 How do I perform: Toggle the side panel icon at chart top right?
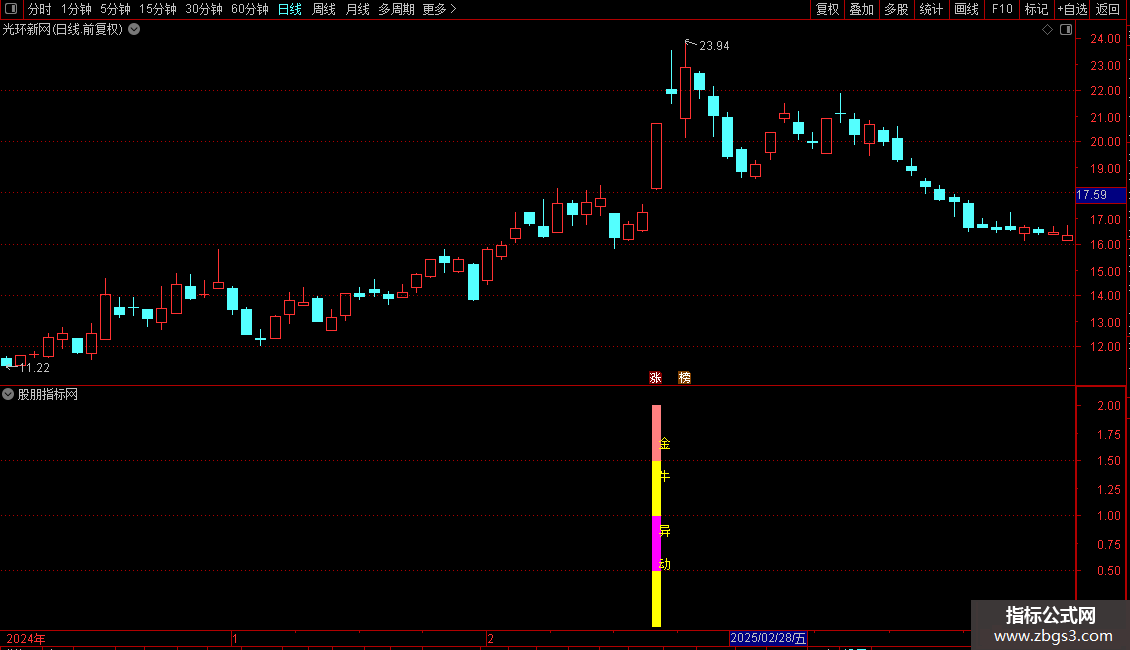click(1066, 30)
